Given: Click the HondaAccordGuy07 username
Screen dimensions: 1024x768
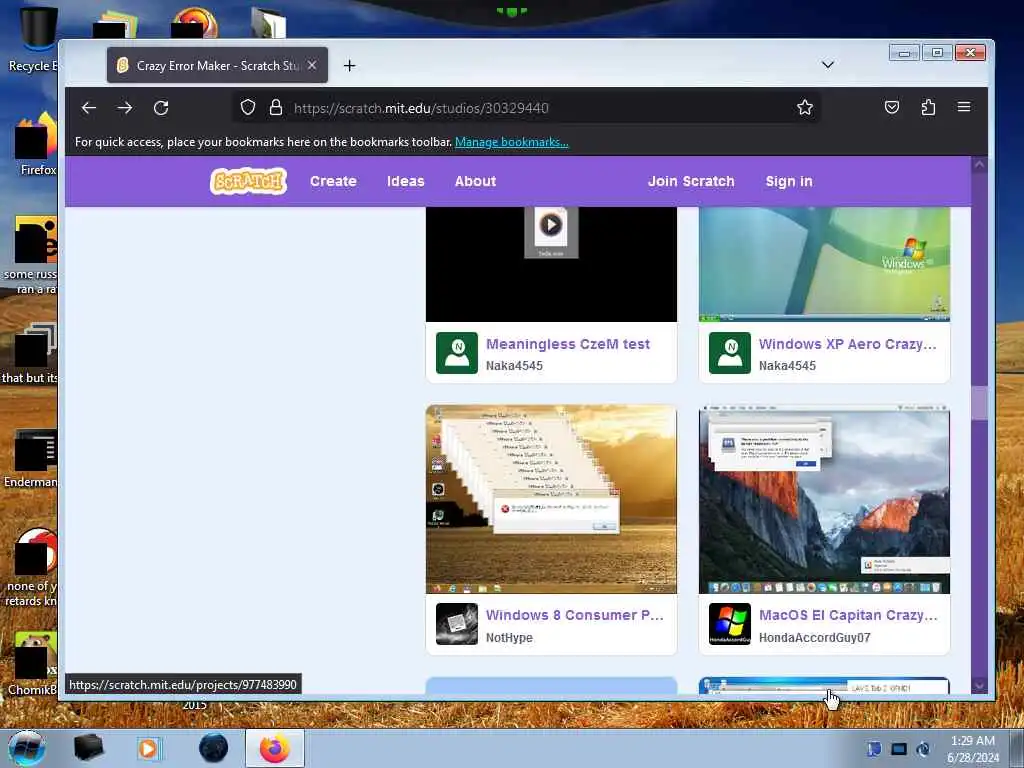Looking at the screenshot, I should coord(814,637).
